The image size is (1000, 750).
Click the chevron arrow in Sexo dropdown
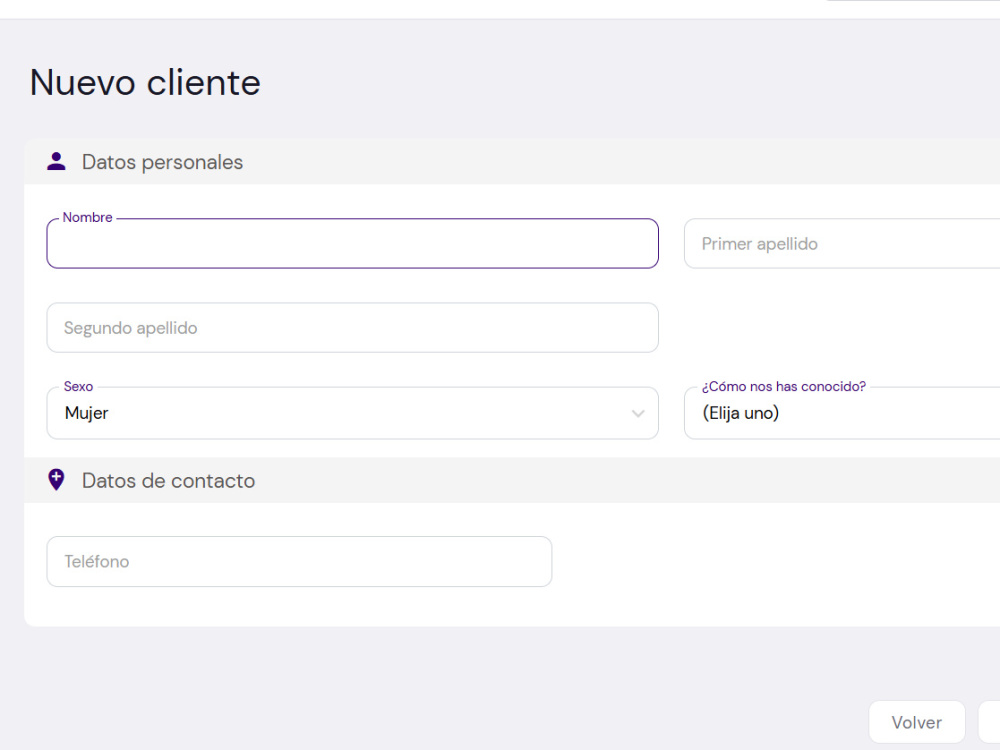point(638,414)
